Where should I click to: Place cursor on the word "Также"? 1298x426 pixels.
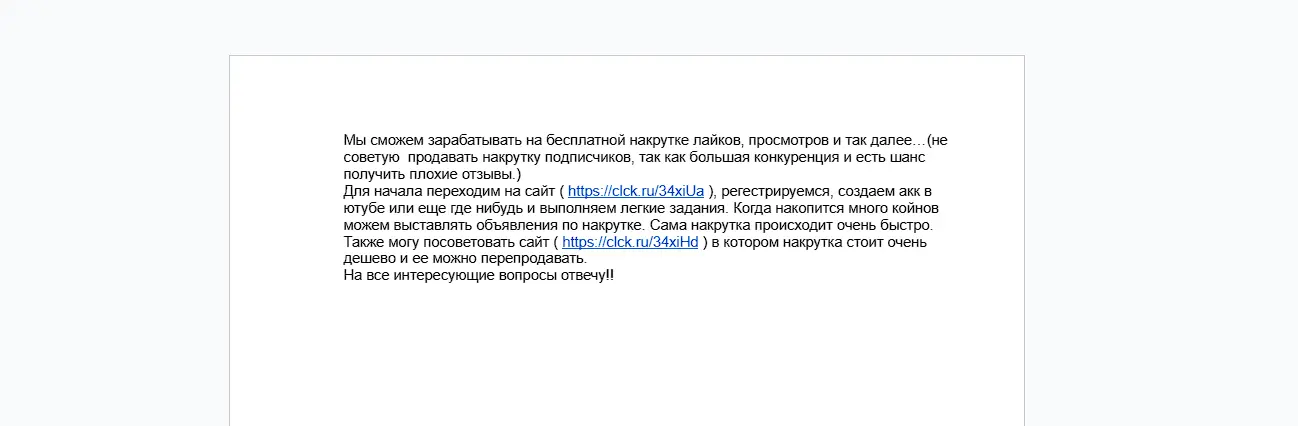(364, 242)
